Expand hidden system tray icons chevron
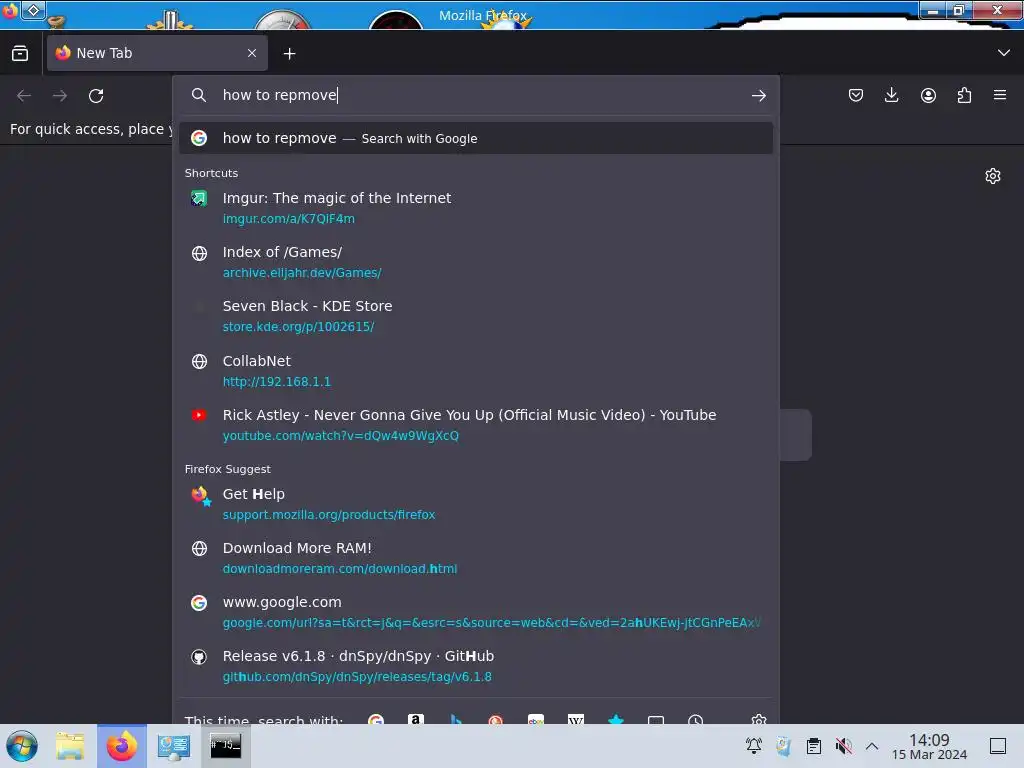Screen dimensions: 1024x768 (872, 746)
